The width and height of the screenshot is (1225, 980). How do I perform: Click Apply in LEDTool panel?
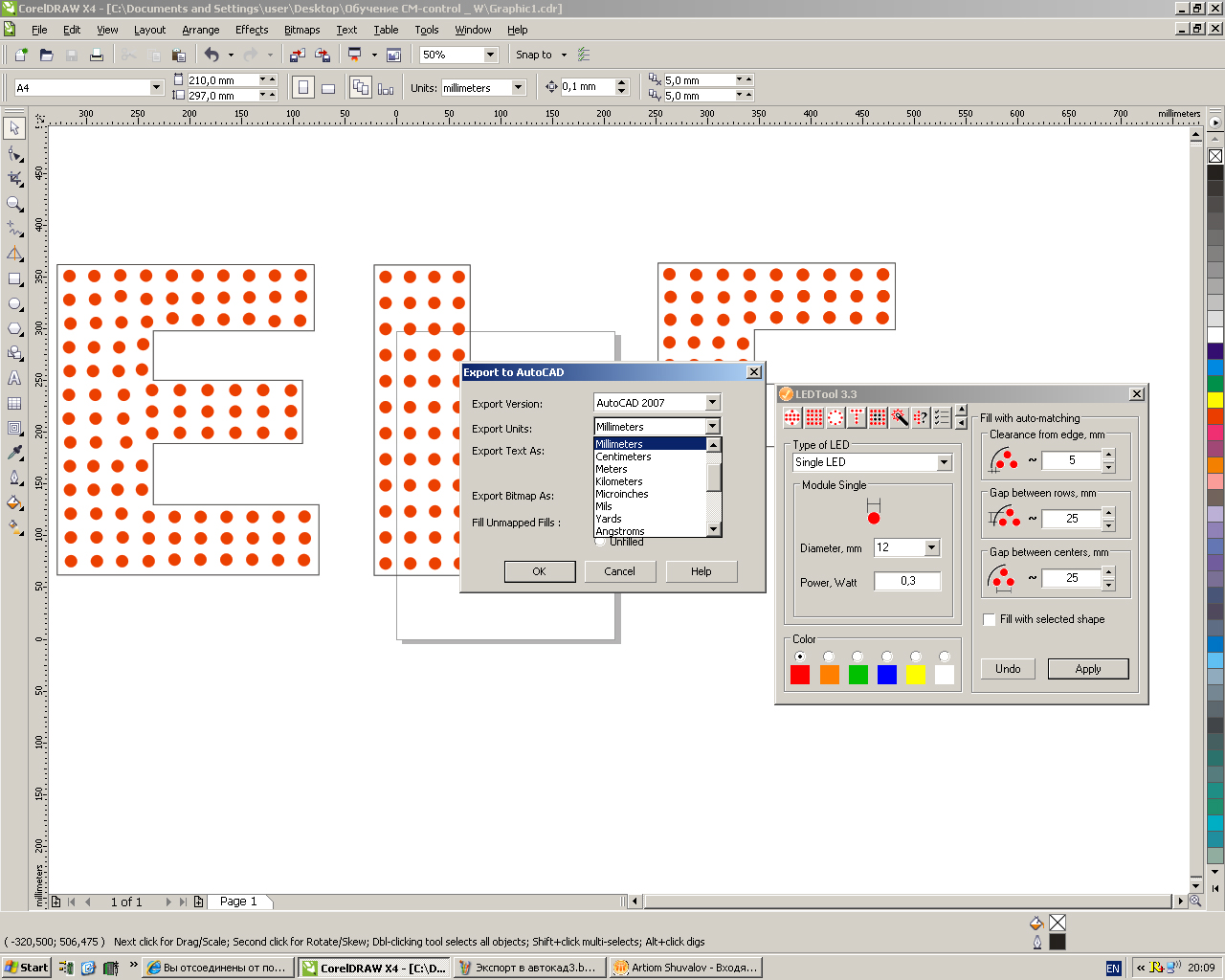(1088, 669)
